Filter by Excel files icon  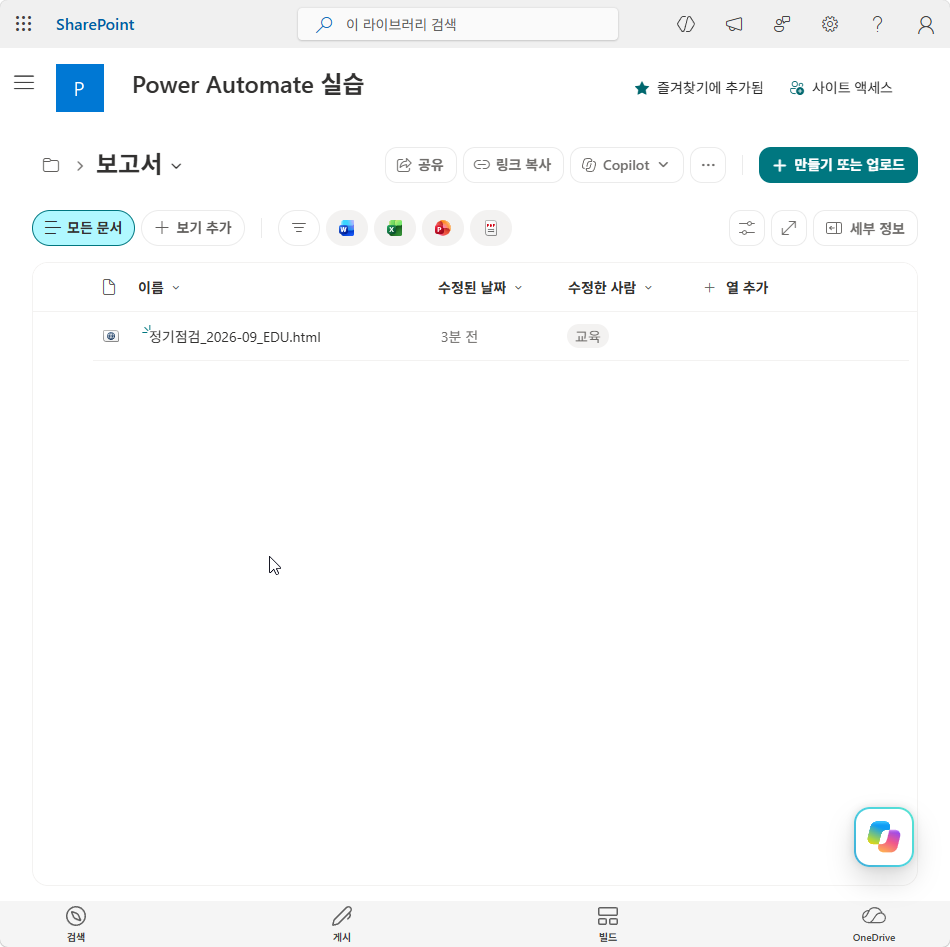394,228
